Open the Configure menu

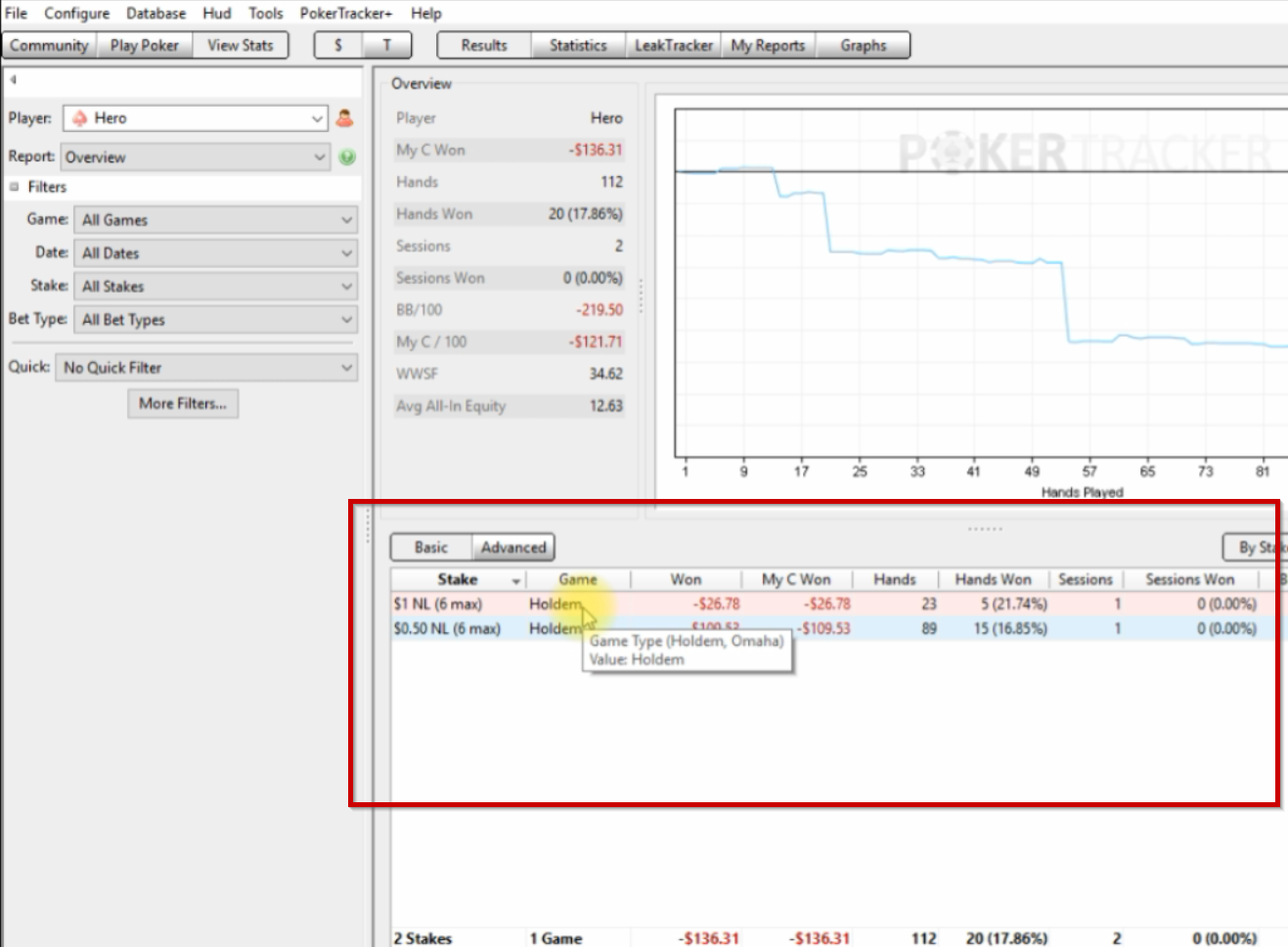tap(76, 14)
